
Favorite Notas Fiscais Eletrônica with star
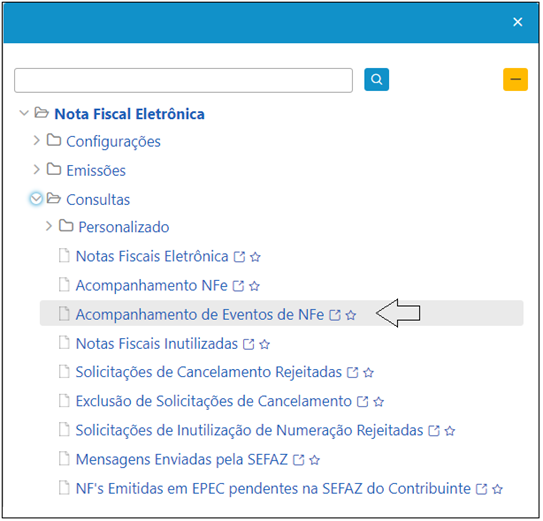(255, 257)
